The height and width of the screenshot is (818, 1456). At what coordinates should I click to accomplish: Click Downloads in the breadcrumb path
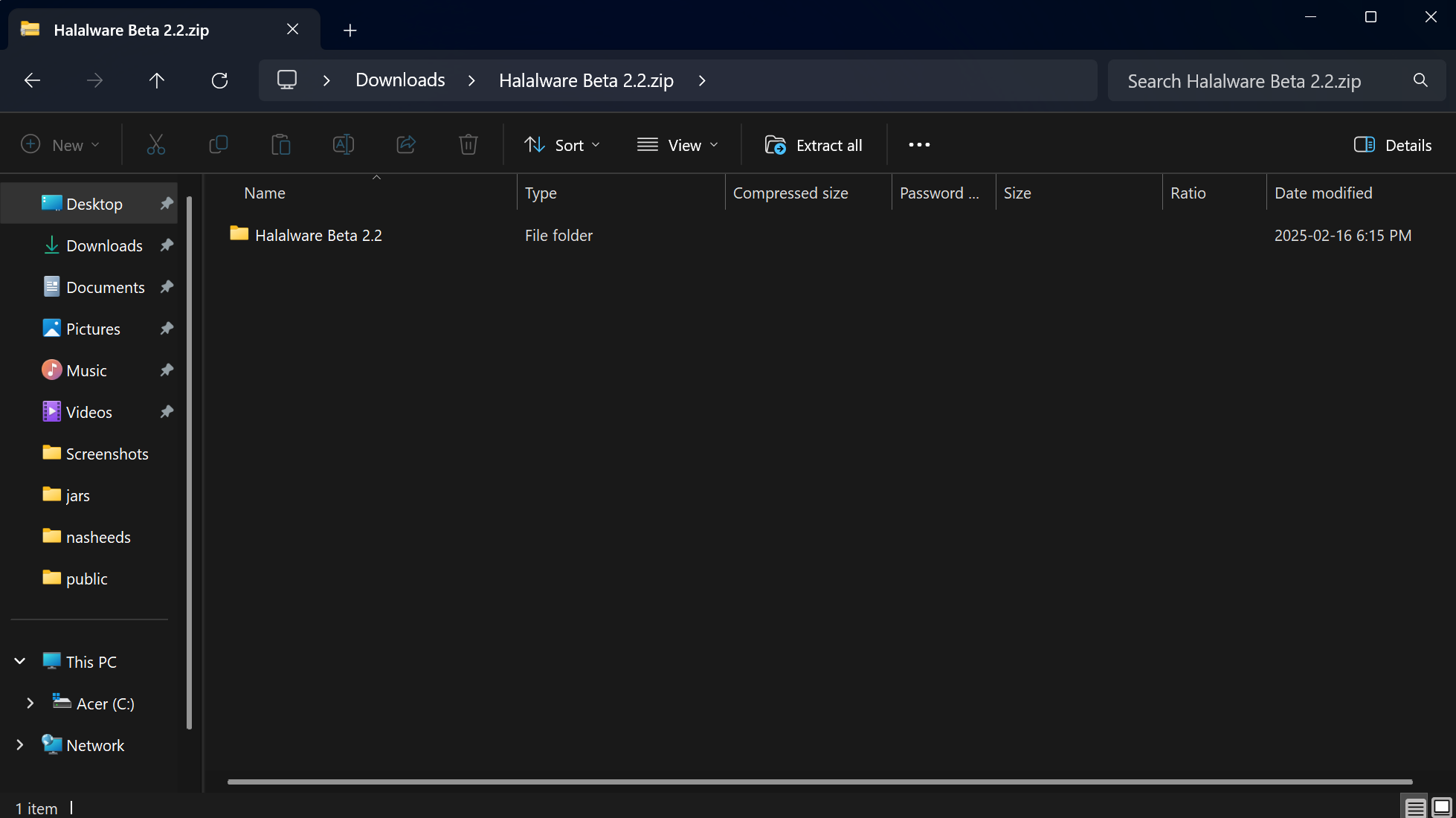coord(400,80)
